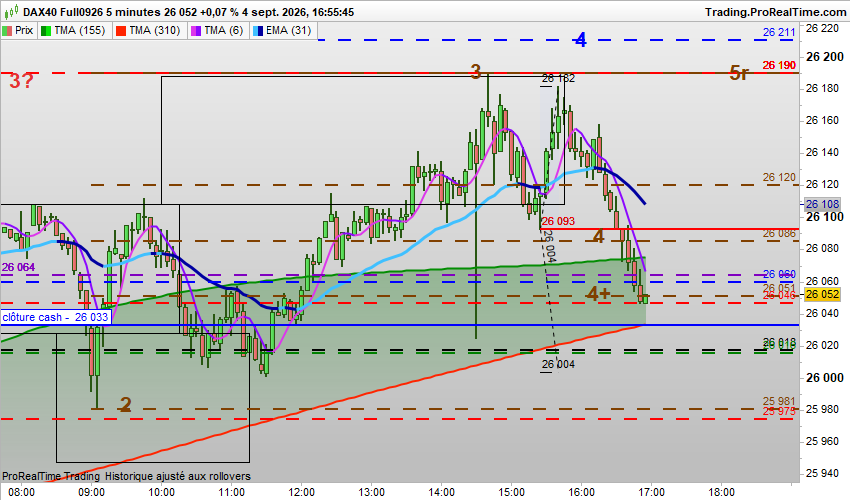
Task: Click the brown wave label 2
Action: click(x=126, y=405)
